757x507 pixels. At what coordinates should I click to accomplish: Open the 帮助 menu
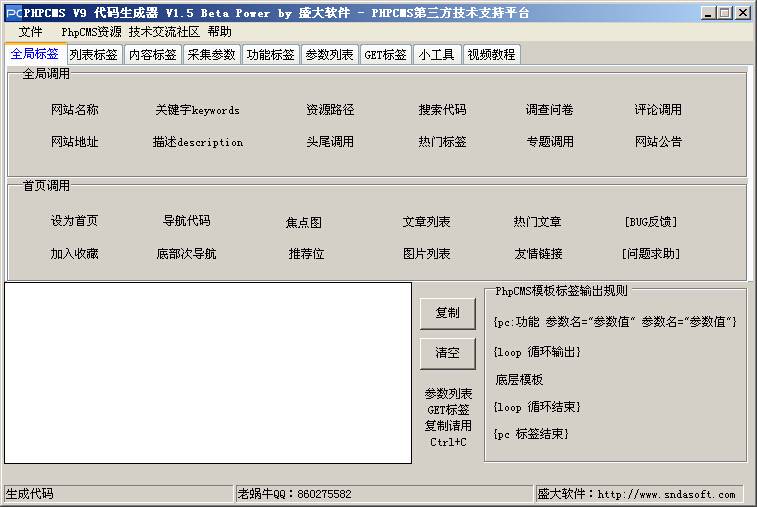[220, 32]
